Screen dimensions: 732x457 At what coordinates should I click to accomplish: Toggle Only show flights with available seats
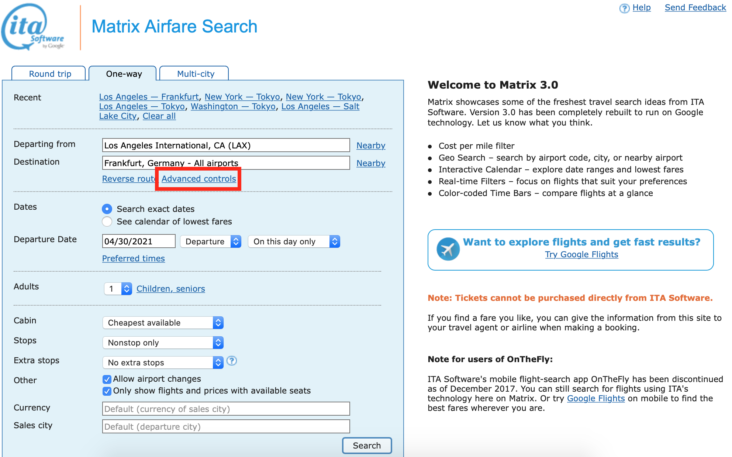coord(107,391)
